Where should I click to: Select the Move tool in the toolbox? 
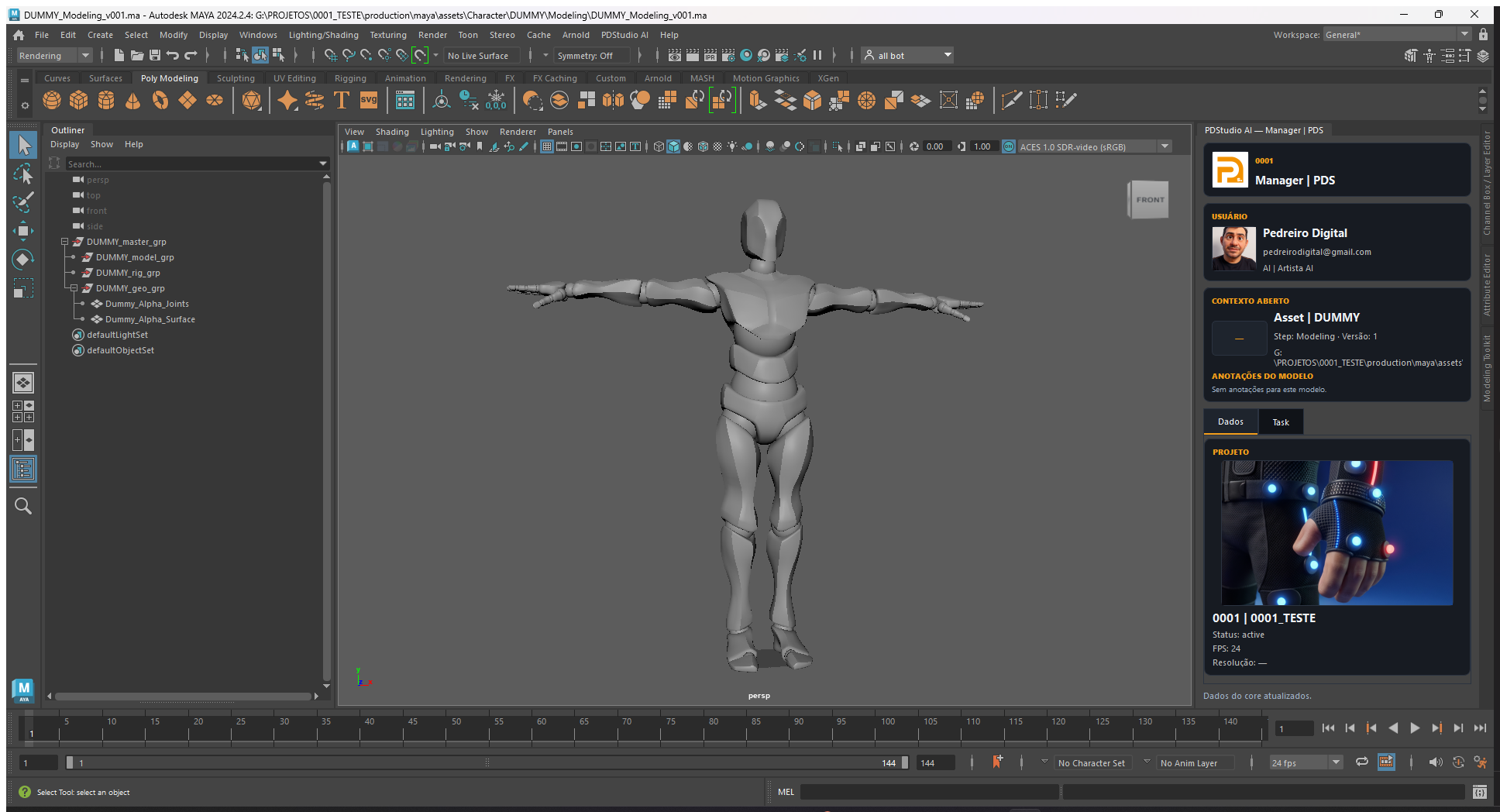[23, 231]
